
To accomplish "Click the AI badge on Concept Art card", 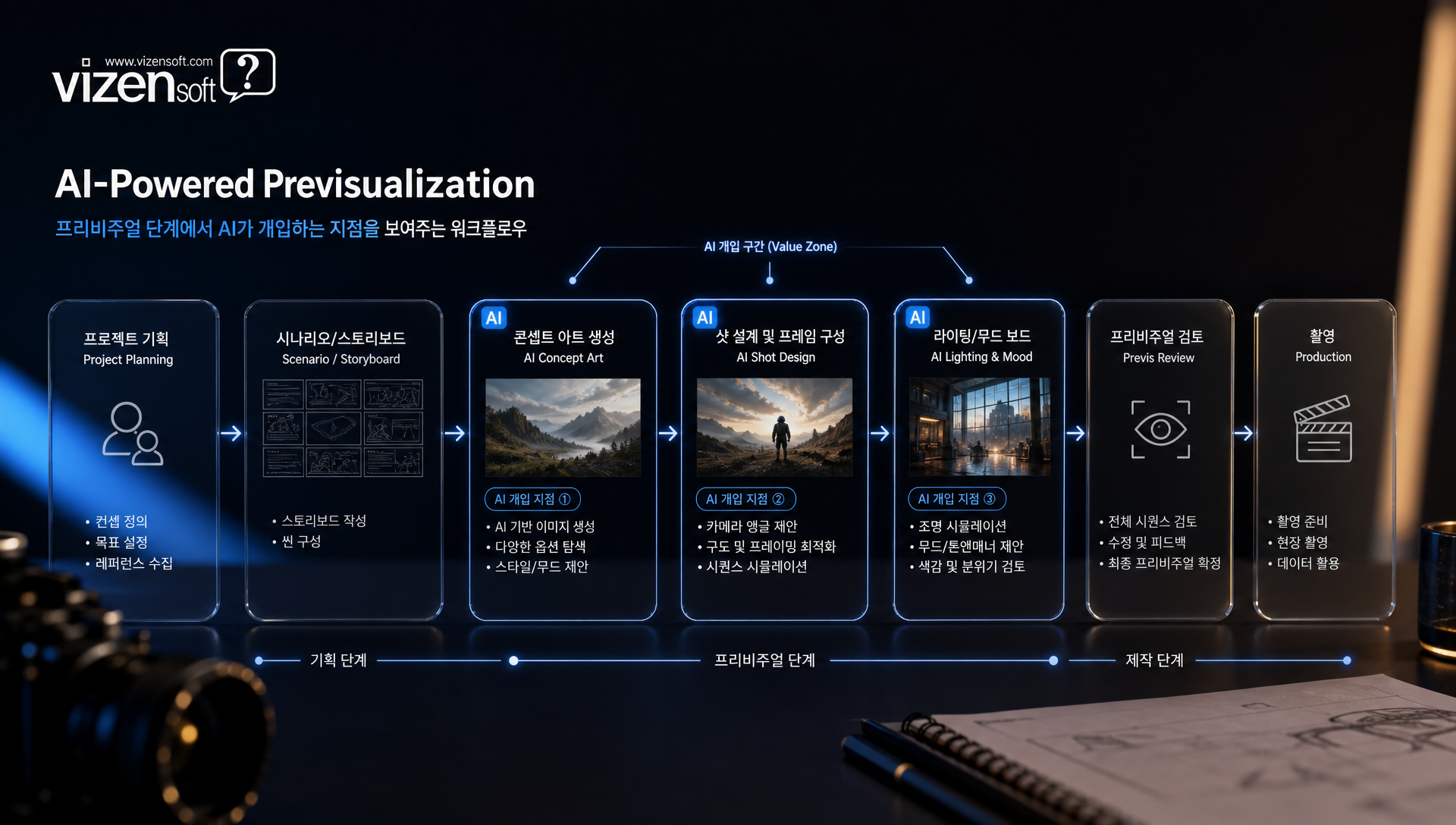I will point(494,318).
